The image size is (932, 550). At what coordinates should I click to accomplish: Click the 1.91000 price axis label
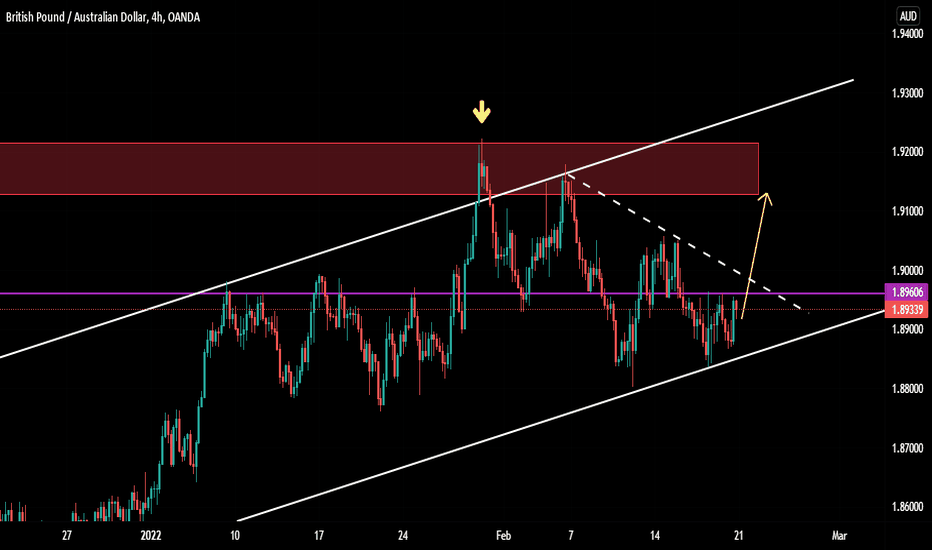907,212
